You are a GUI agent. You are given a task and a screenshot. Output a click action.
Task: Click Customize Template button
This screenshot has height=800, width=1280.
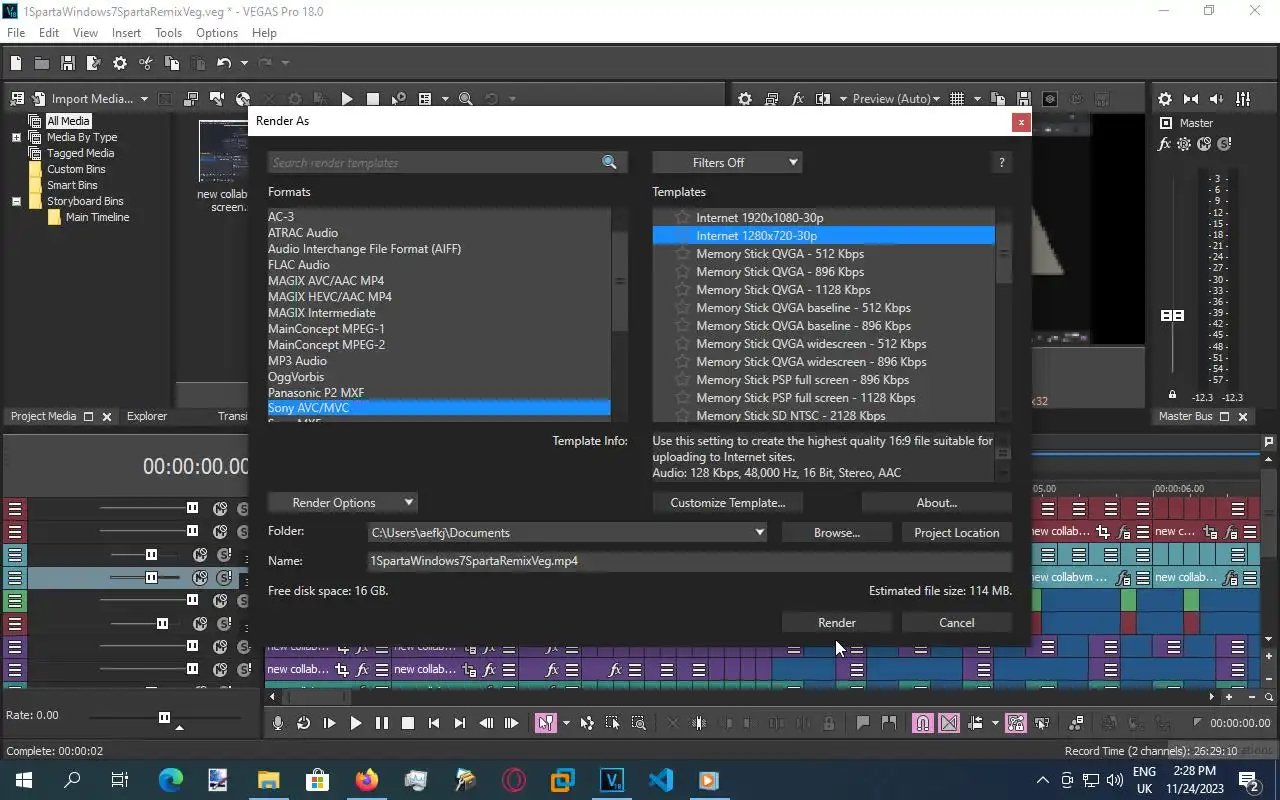727,502
